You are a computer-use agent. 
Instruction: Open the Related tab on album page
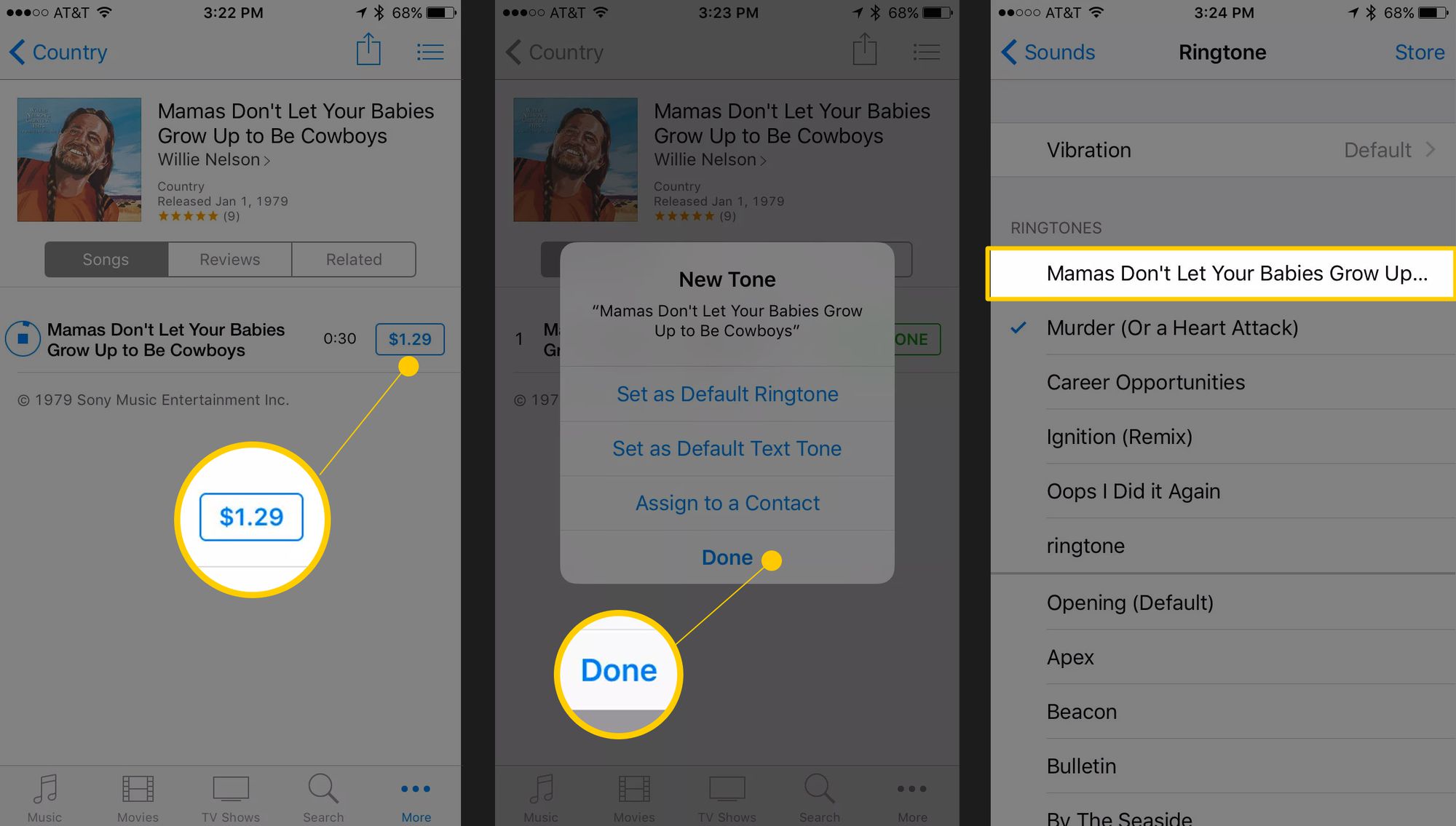click(x=353, y=258)
